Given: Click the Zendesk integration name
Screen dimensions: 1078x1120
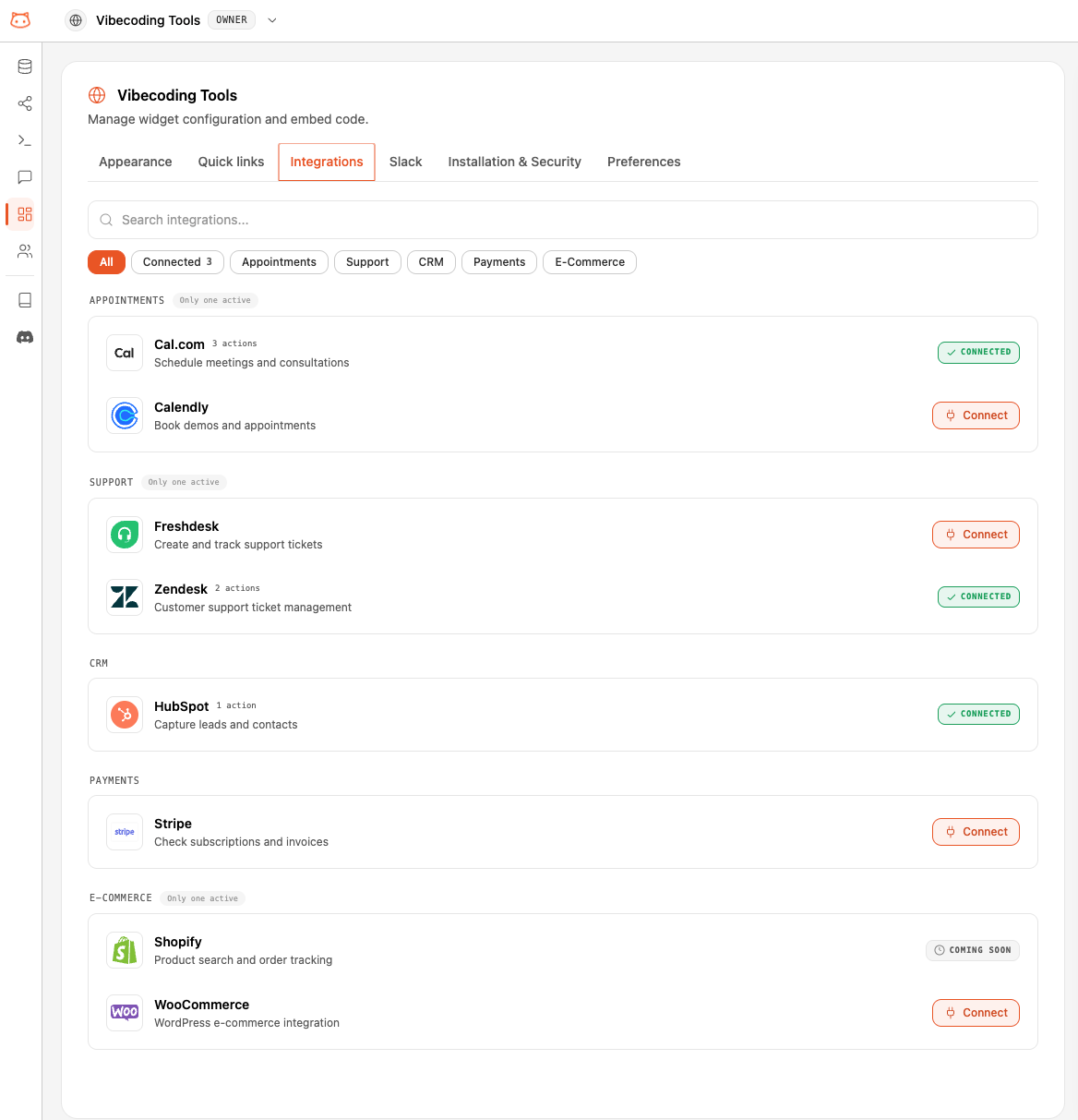Looking at the screenshot, I should (181, 589).
